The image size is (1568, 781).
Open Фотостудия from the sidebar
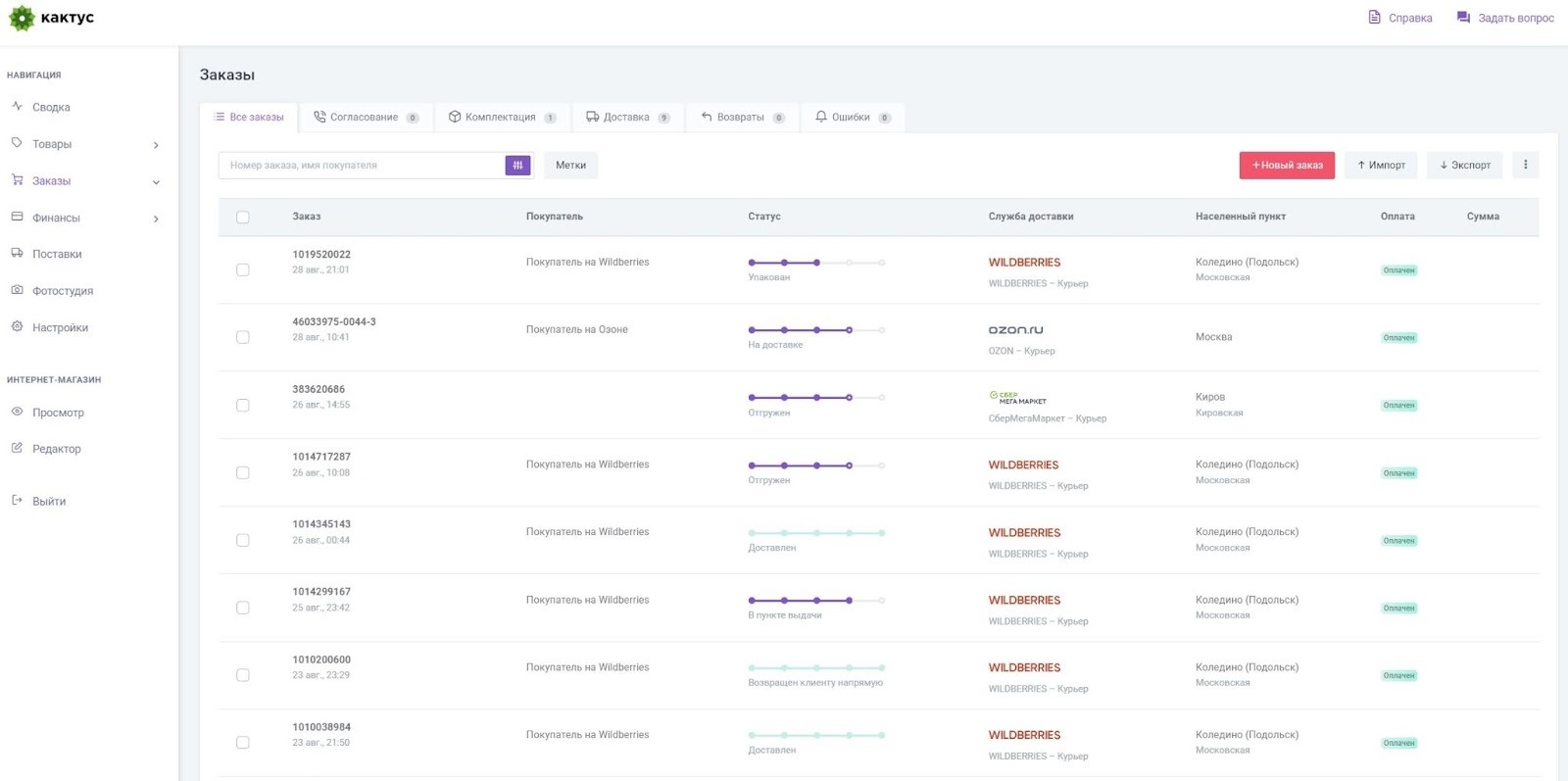coord(63,291)
